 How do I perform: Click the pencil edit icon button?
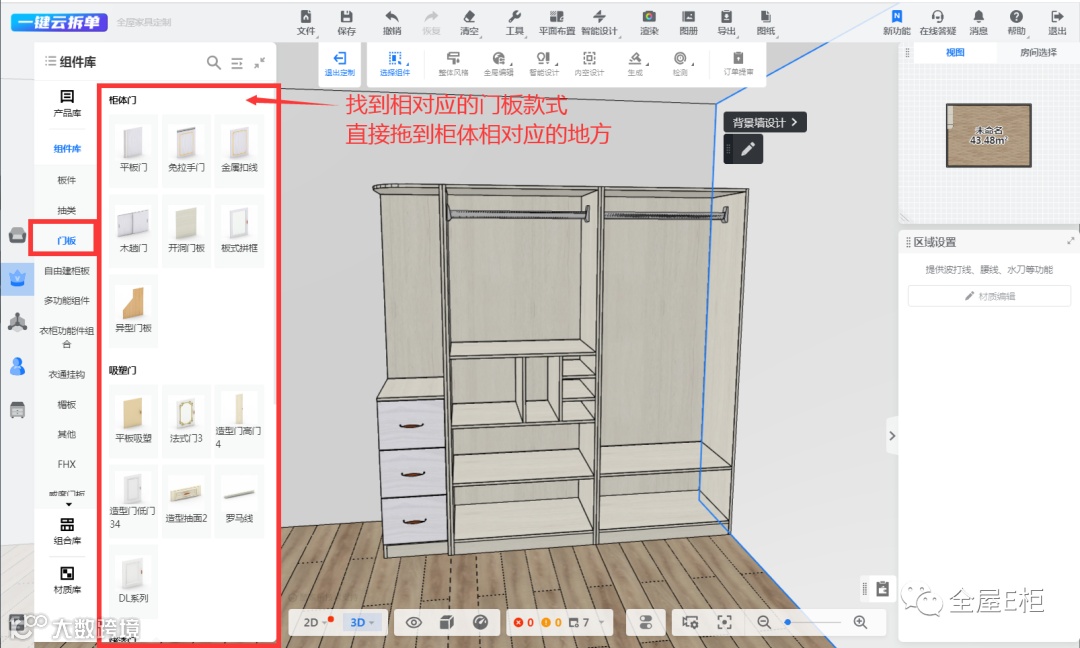click(x=748, y=149)
